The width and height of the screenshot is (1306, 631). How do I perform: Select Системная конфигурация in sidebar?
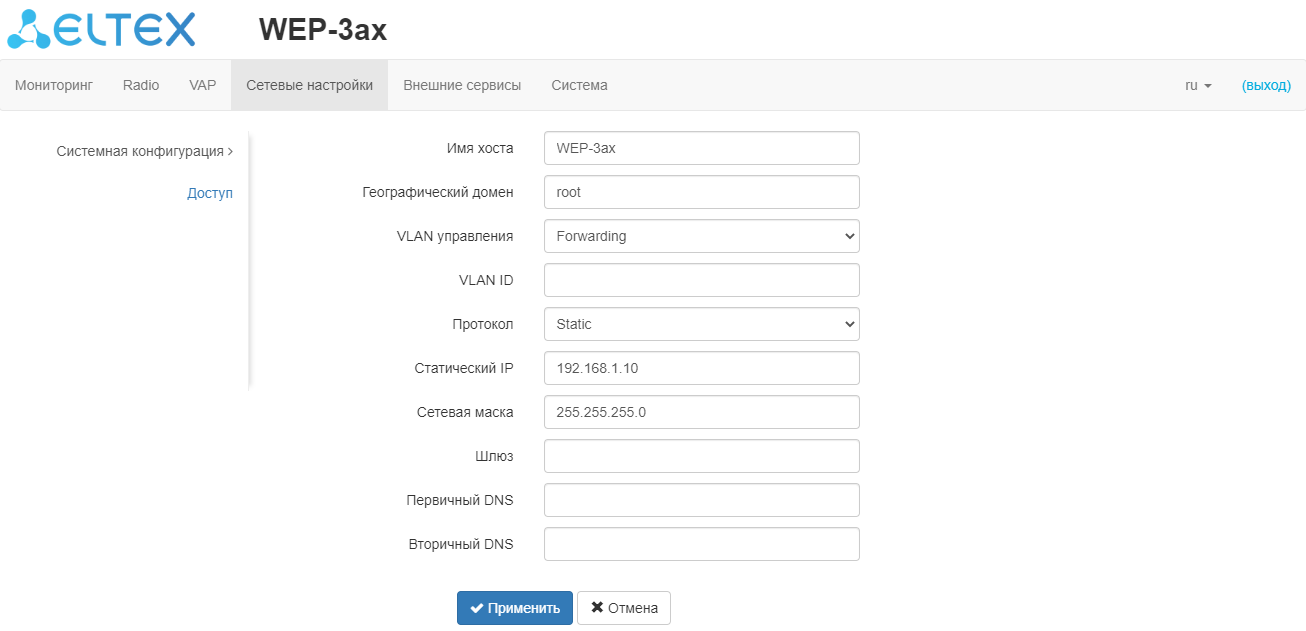click(x=143, y=151)
